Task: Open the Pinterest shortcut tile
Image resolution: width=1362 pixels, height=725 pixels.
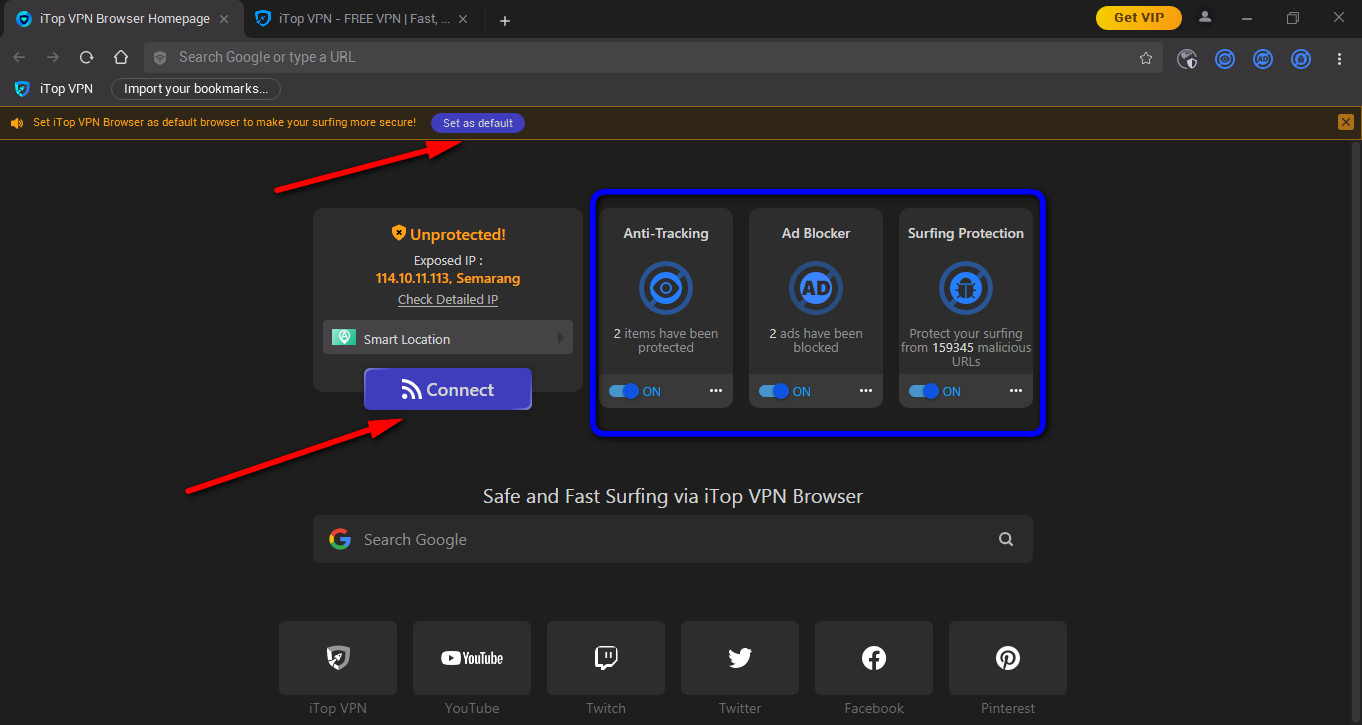Action: coord(1008,658)
